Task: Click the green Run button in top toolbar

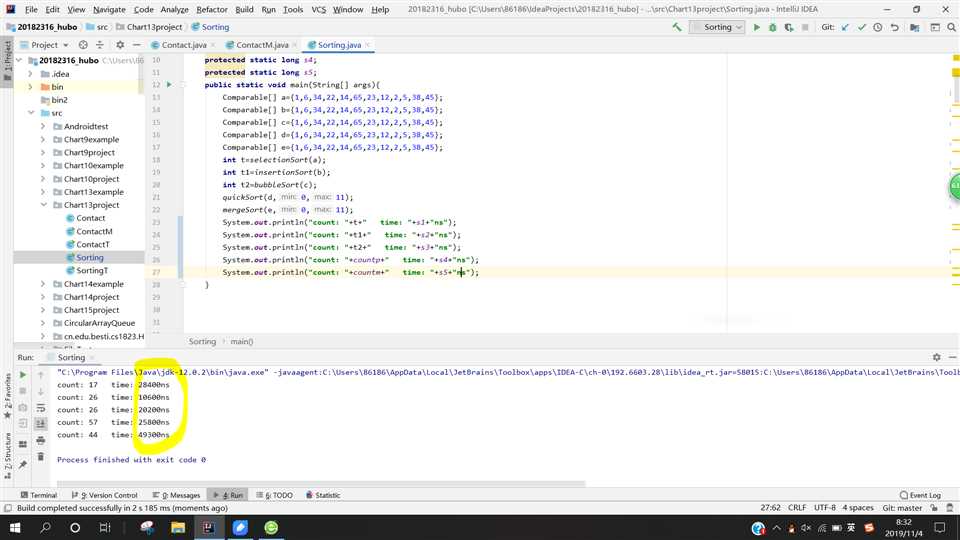Action: point(757,27)
